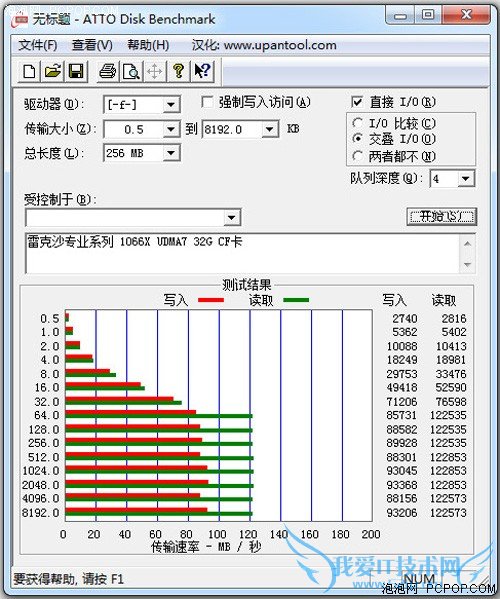Close the ATTO Disk Benchmark window

click(x=466, y=16)
